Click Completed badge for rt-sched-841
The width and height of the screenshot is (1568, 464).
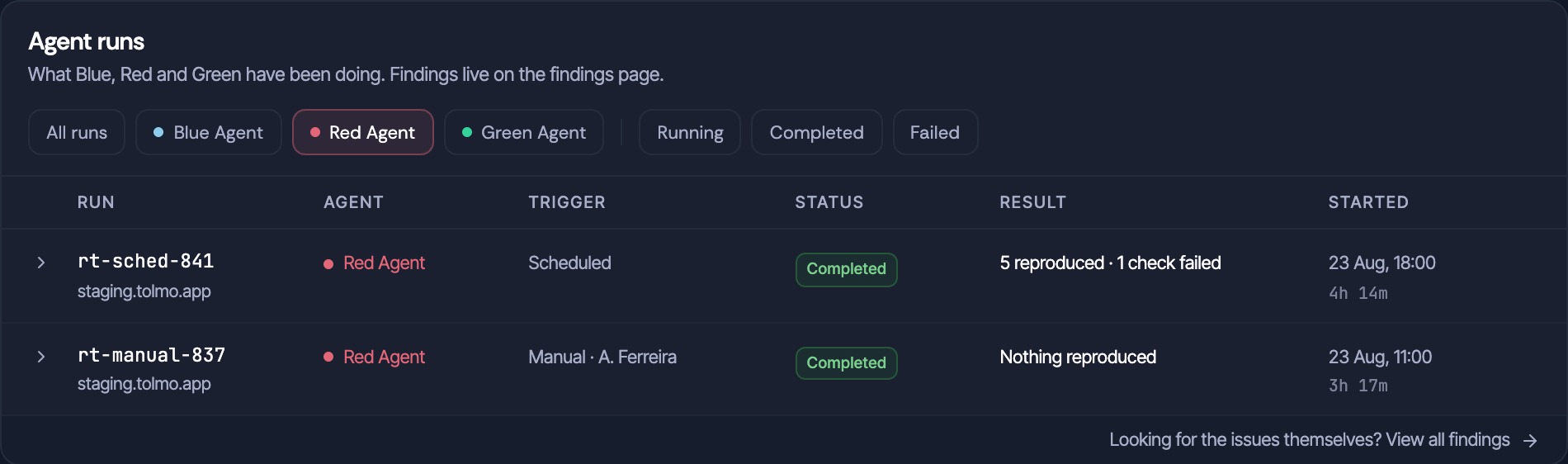pos(847,269)
